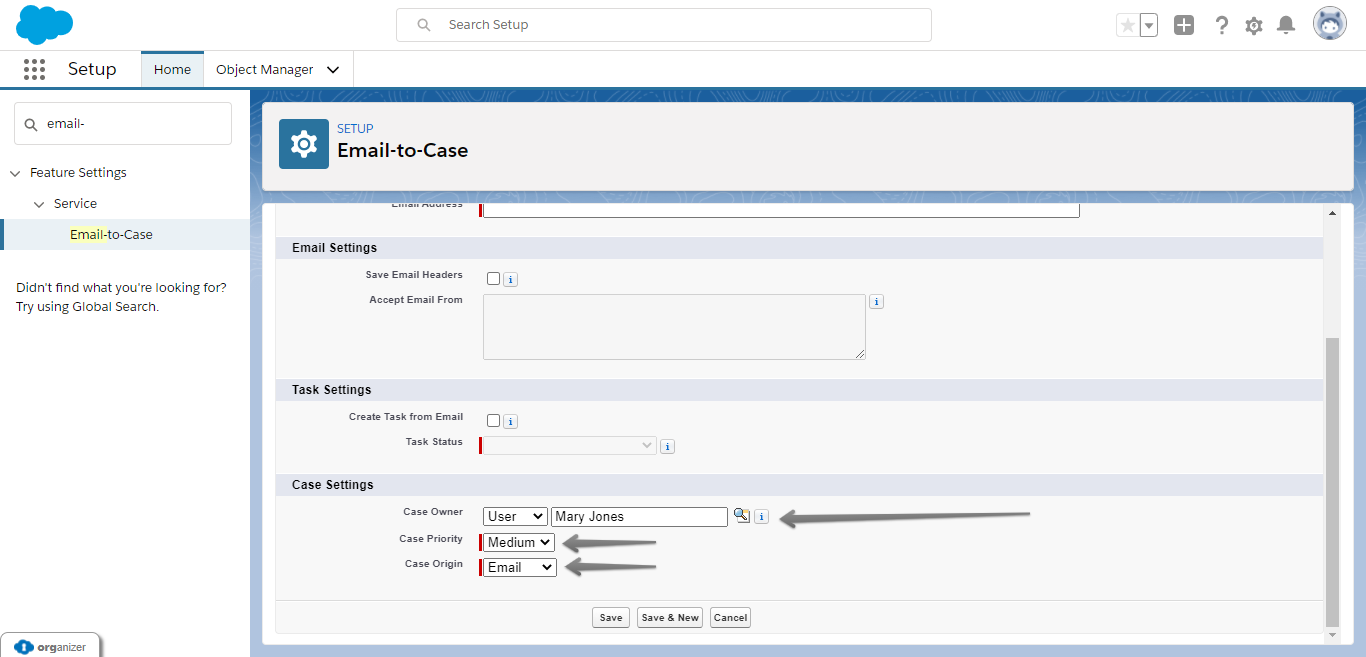Open the Task Status dropdown
This screenshot has height=657, width=1366.
[567, 445]
